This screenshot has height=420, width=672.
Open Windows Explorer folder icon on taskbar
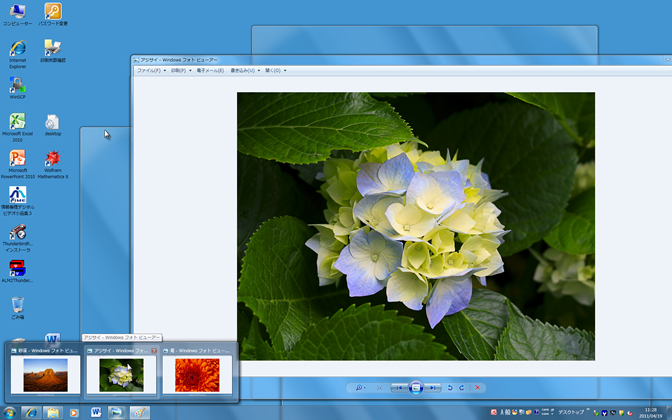coord(53,413)
